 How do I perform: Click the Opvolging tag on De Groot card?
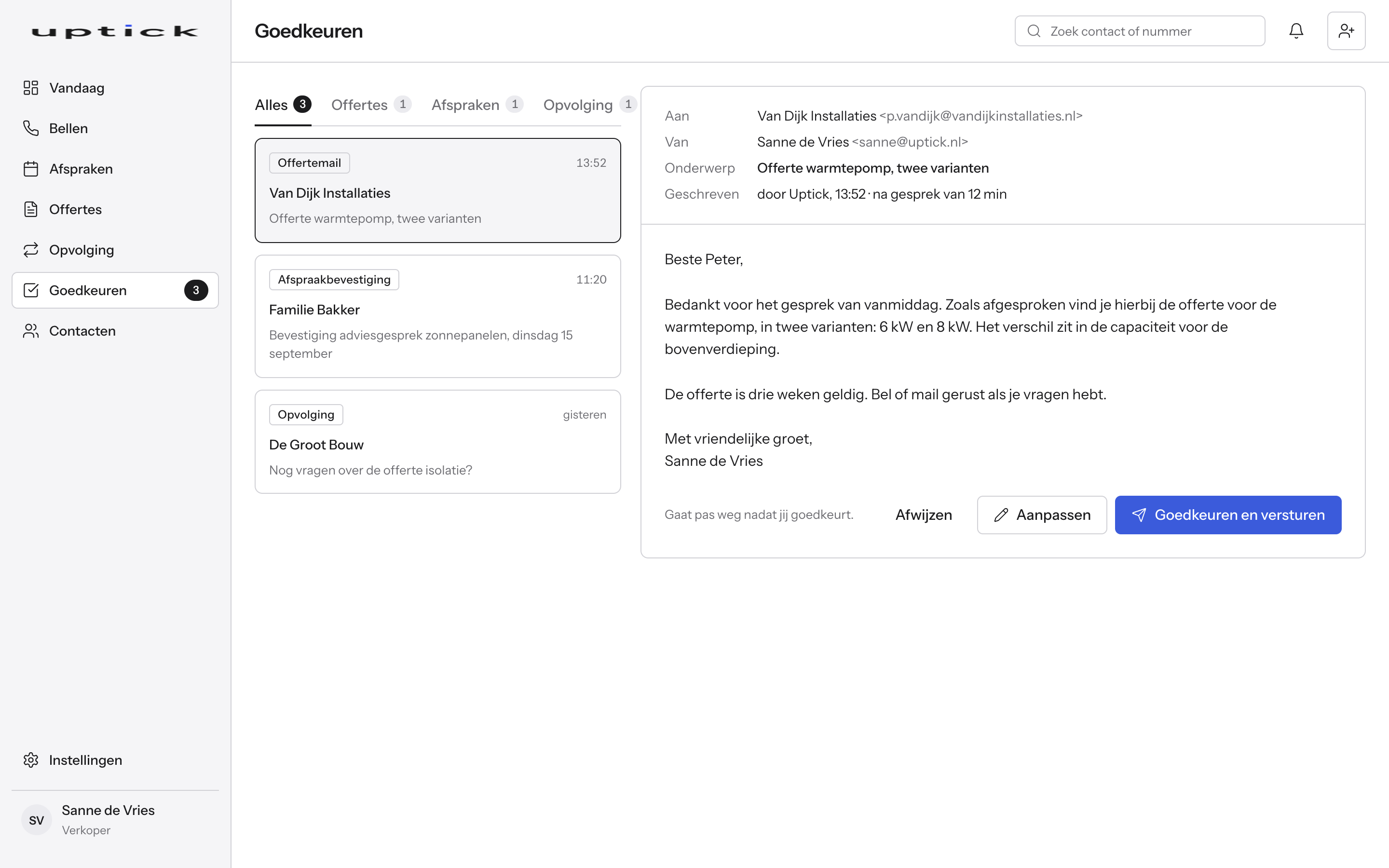tap(306, 415)
